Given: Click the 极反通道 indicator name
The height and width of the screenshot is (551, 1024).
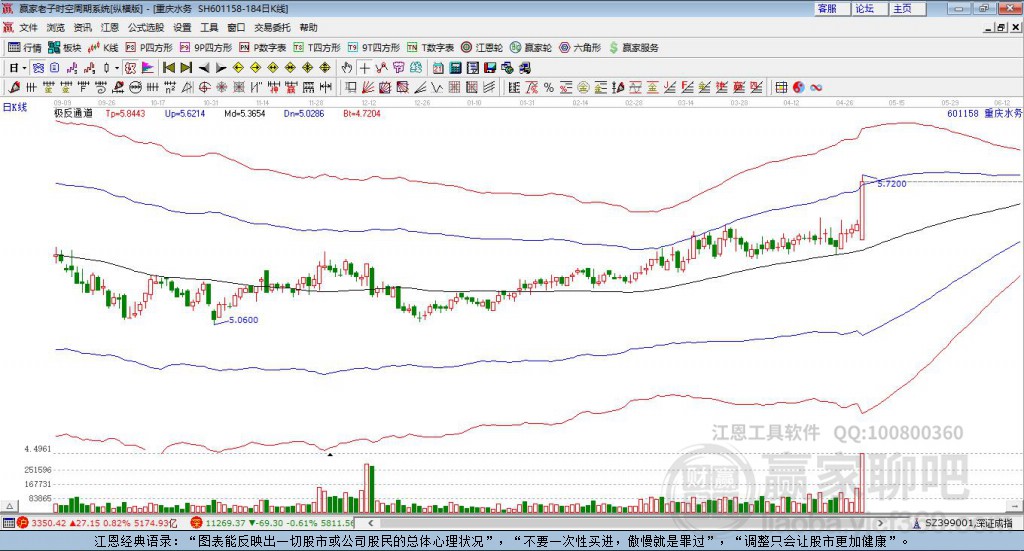Looking at the screenshot, I should (73, 113).
